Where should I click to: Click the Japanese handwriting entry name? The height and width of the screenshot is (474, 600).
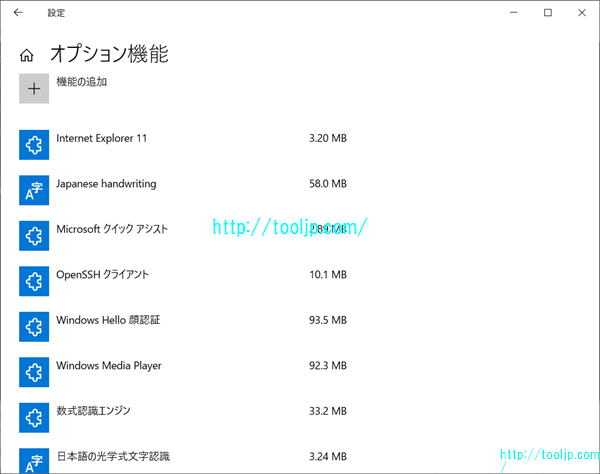[x=106, y=184]
